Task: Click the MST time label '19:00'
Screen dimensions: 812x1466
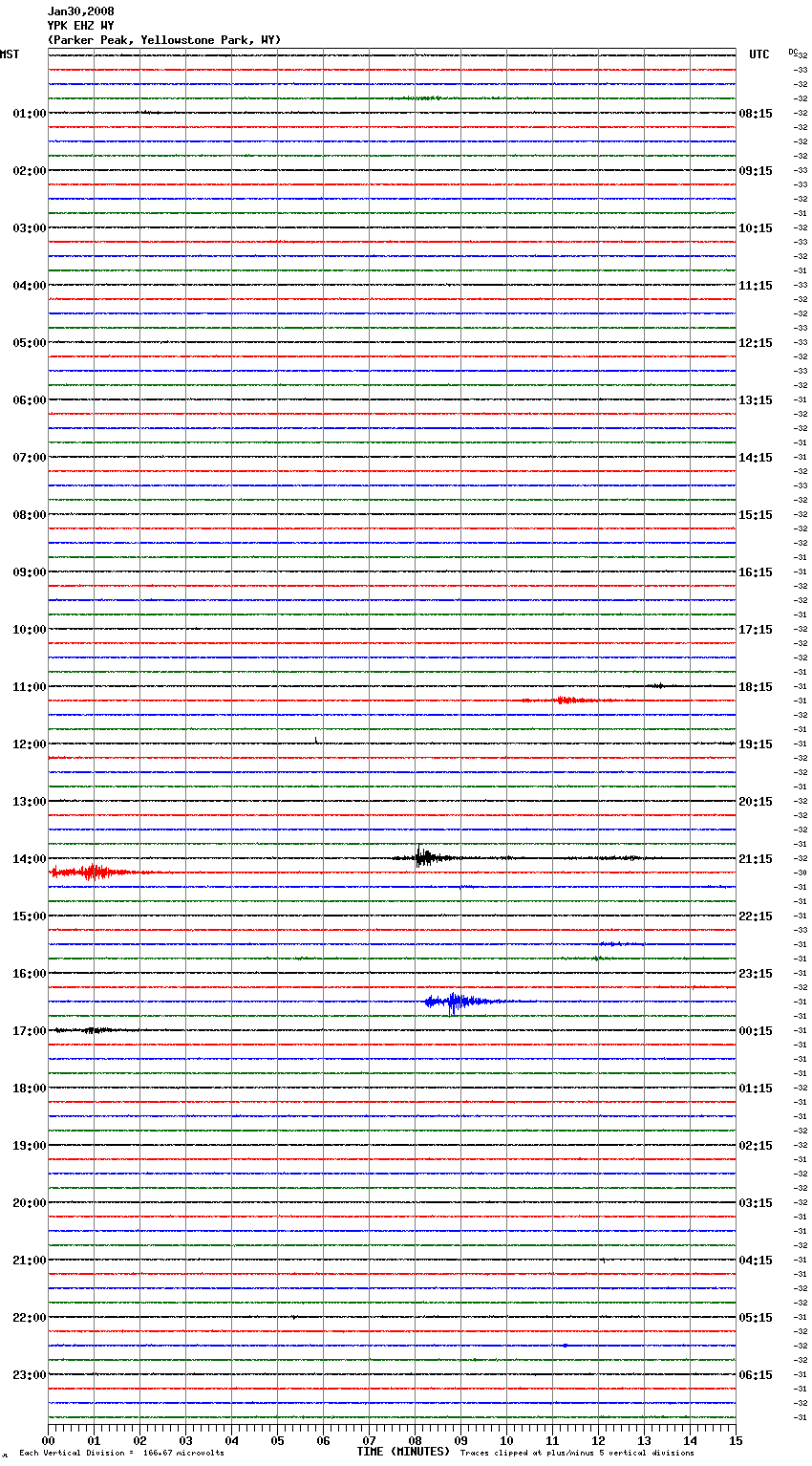Action: click(x=29, y=1146)
